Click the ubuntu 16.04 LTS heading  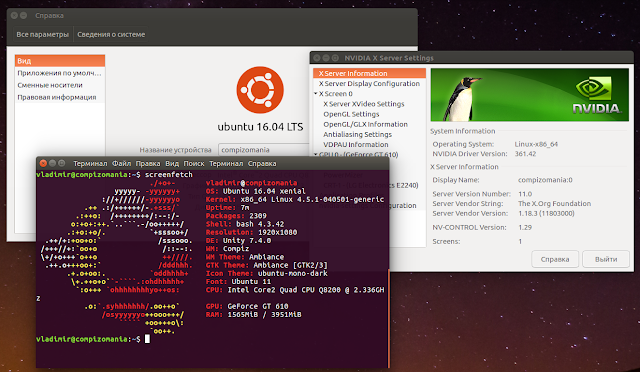(260, 127)
